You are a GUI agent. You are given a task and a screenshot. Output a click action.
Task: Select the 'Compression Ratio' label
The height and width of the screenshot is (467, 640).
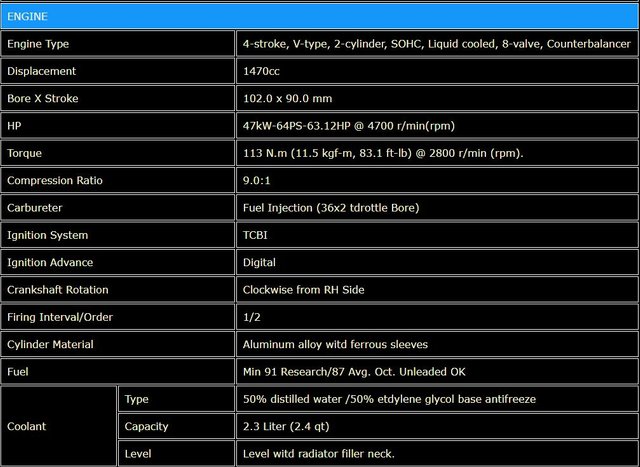[55, 180]
